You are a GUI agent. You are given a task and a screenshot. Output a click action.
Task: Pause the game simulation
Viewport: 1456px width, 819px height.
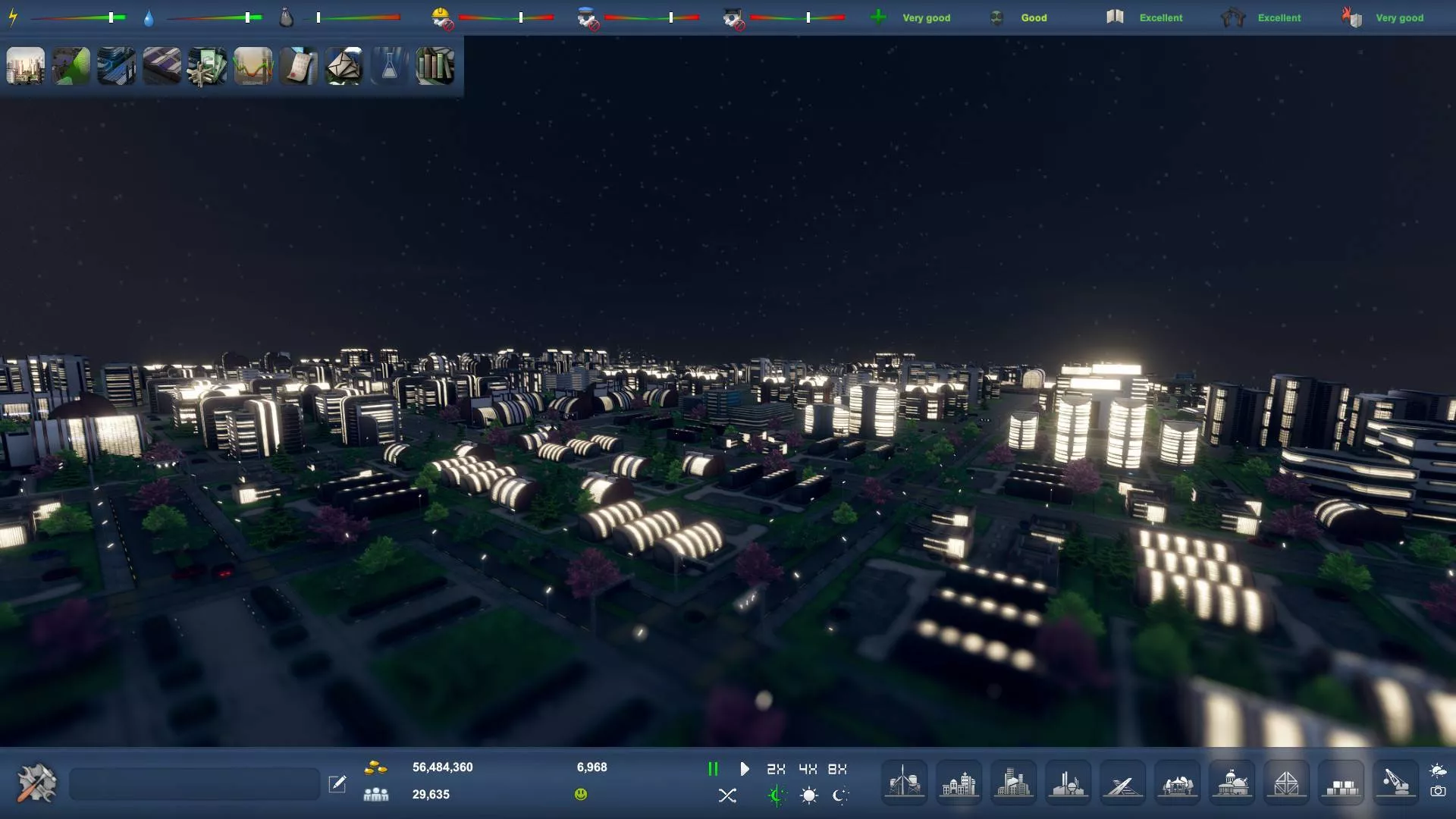tap(713, 769)
